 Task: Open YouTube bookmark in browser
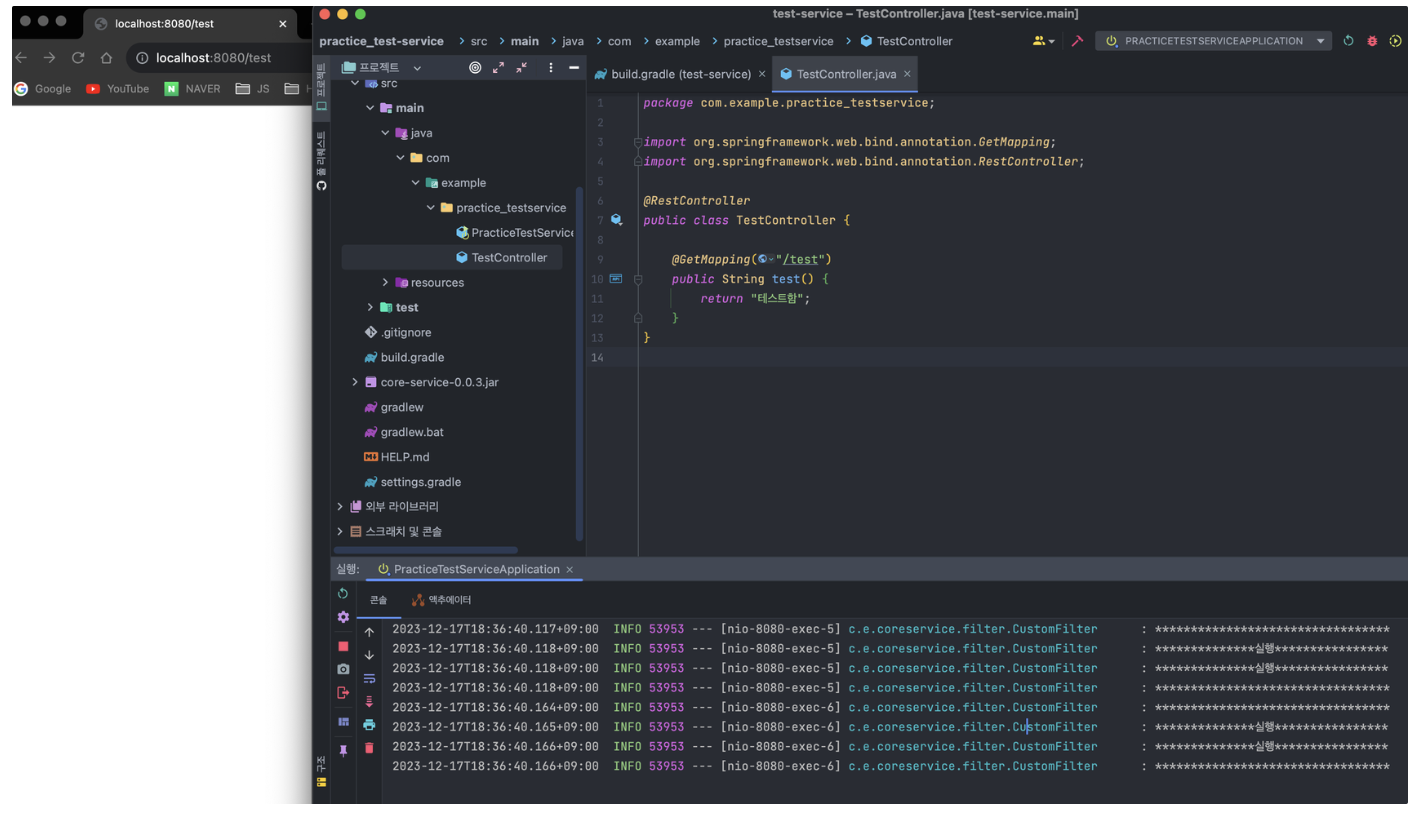tap(118, 89)
